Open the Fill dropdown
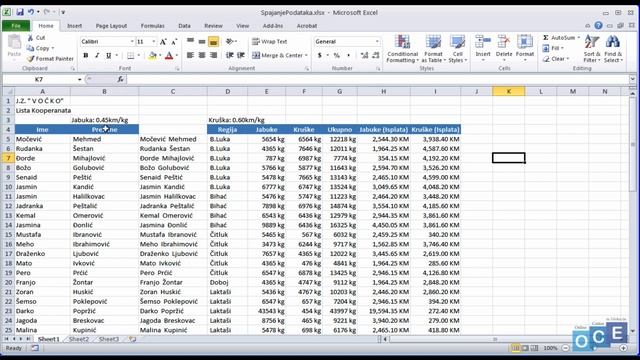640x360 pixels. click(553, 48)
